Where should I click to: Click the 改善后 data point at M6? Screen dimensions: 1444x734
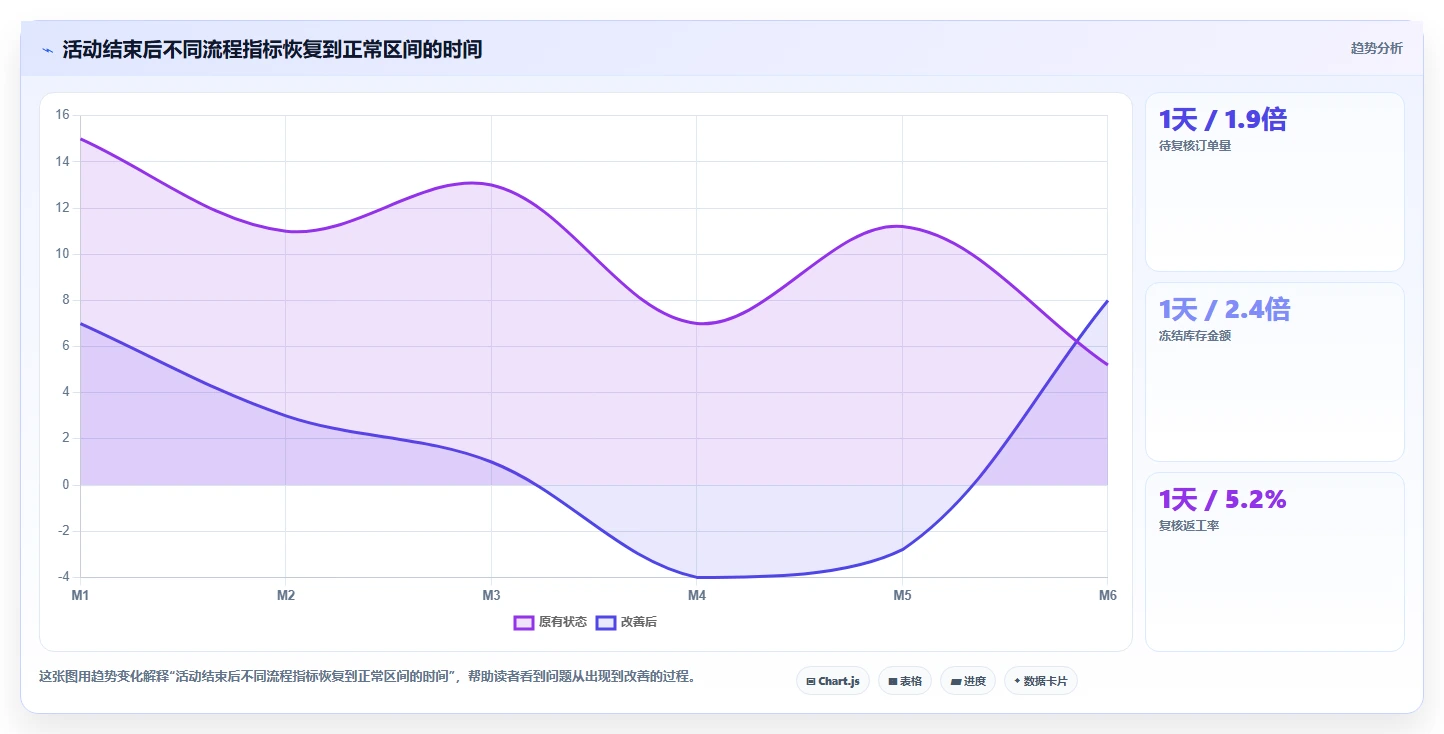click(x=1107, y=300)
